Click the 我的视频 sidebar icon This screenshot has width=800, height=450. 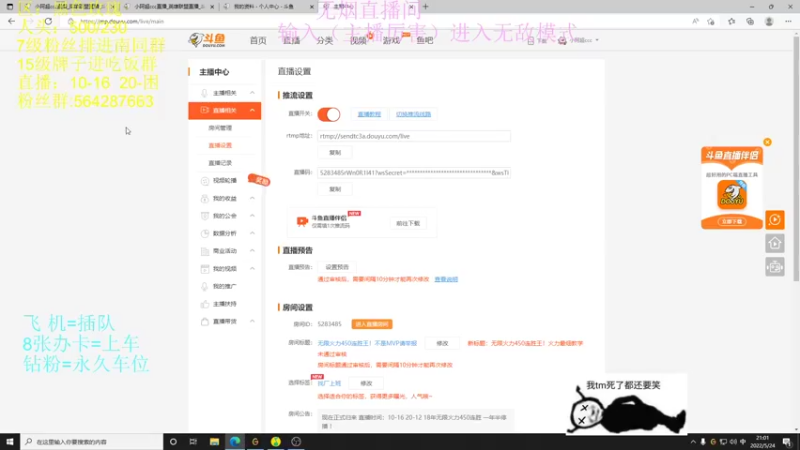(205, 268)
